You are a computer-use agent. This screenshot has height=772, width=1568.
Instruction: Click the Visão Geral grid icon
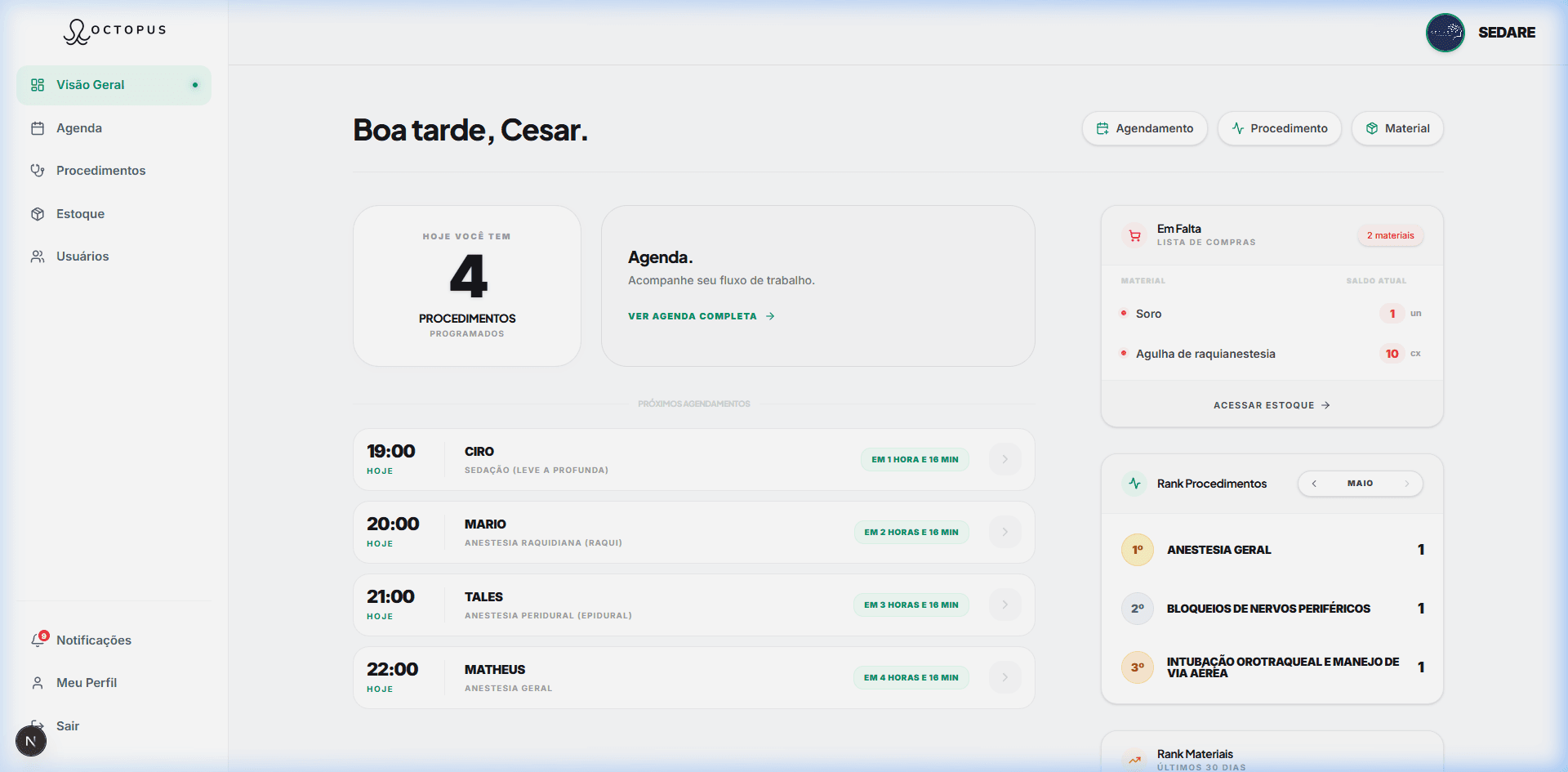pyautogui.click(x=38, y=85)
